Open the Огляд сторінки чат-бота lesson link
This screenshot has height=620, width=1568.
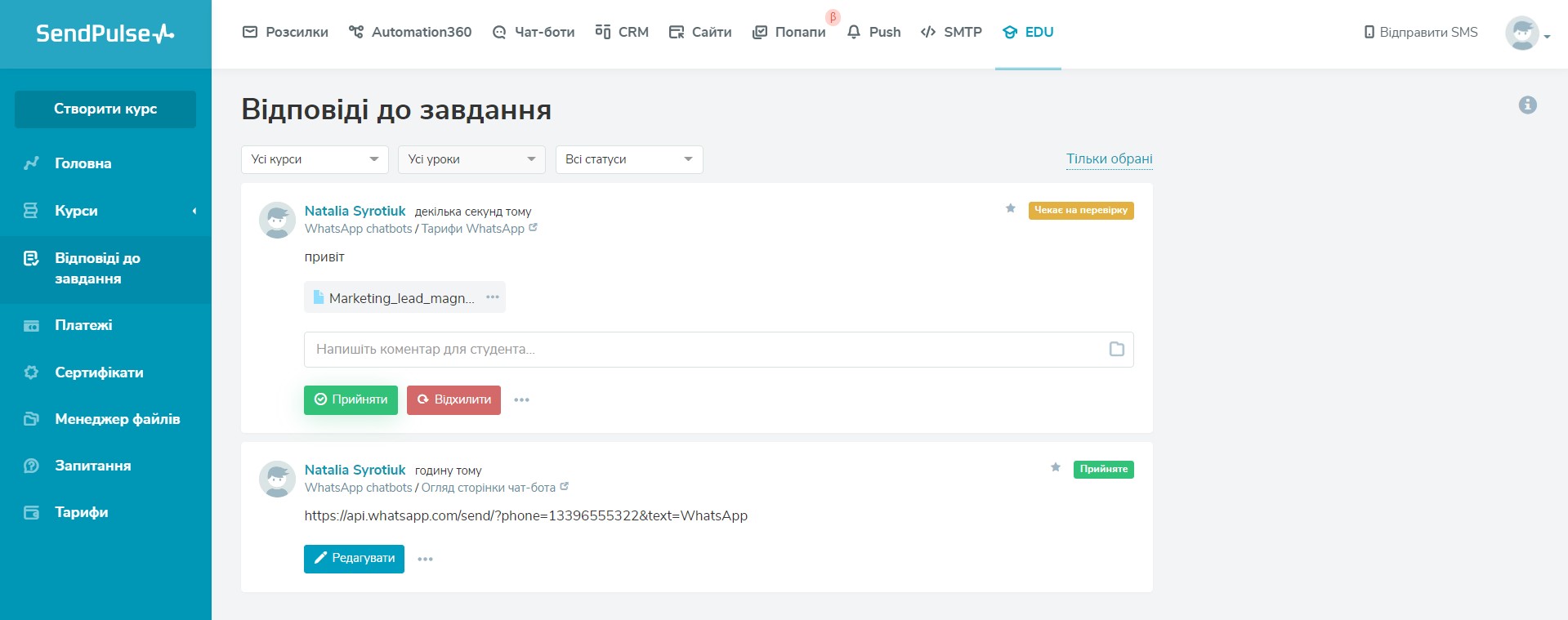pos(488,488)
